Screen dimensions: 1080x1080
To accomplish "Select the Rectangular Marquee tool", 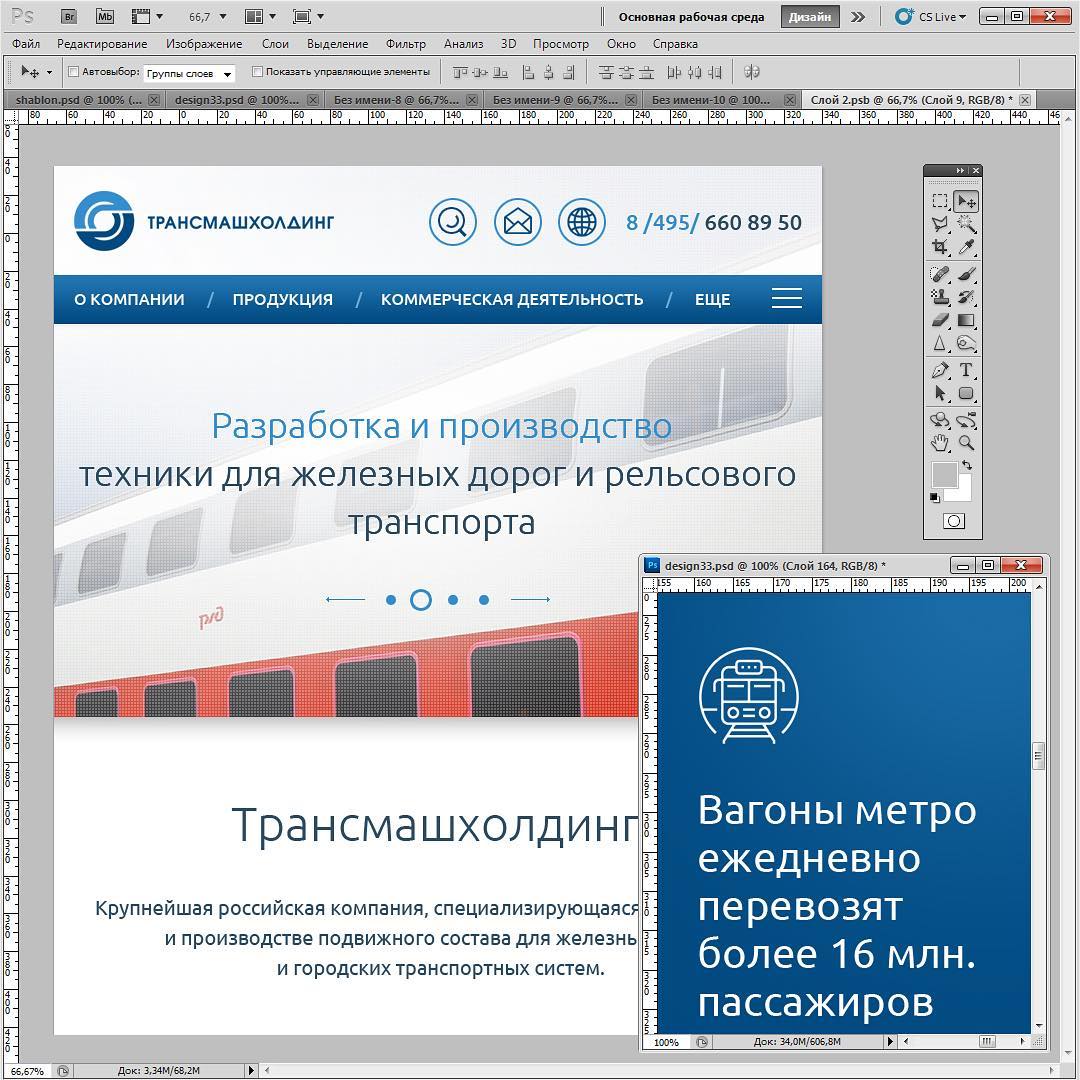I will tap(940, 201).
